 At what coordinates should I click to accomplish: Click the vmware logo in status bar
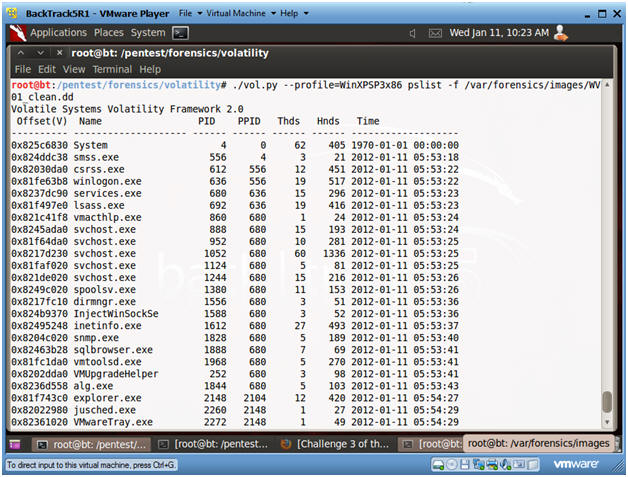[x=576, y=464]
